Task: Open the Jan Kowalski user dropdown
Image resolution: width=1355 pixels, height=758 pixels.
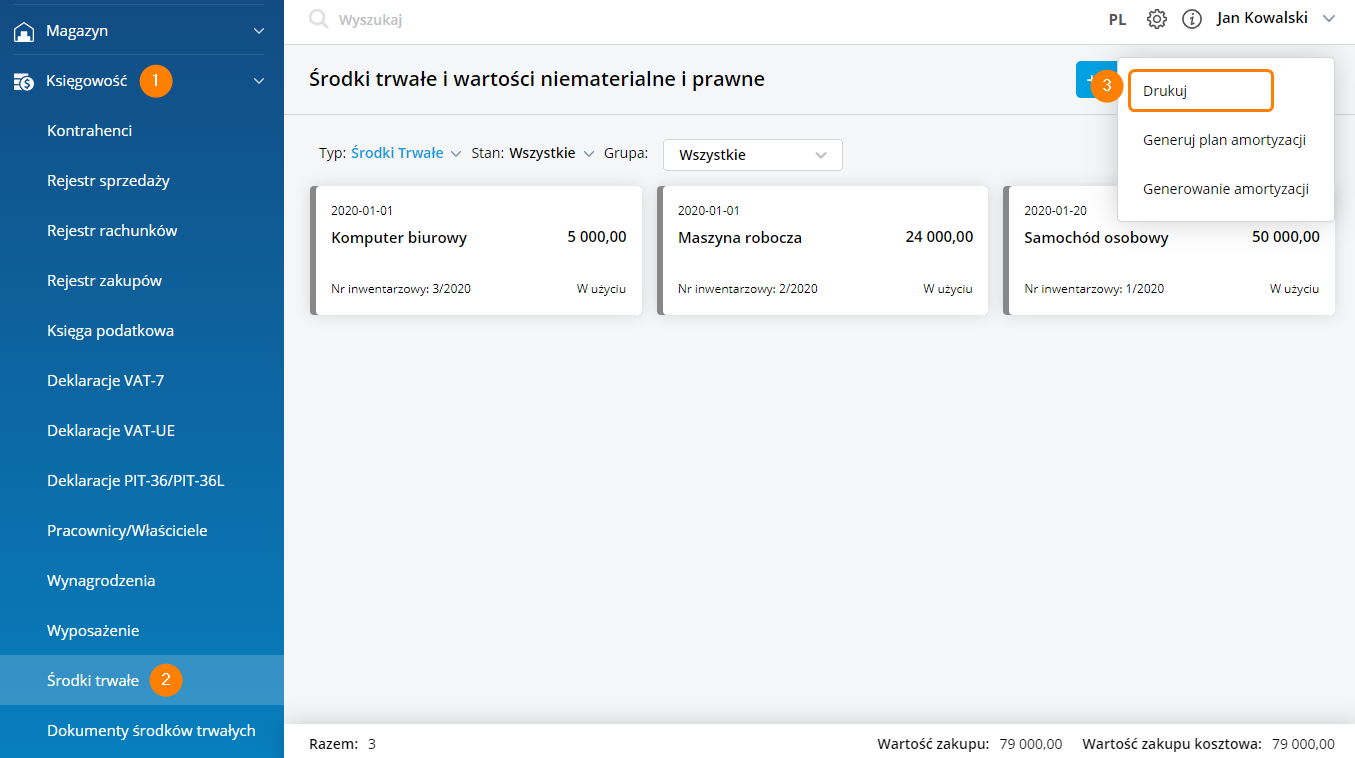Action: coord(1275,18)
